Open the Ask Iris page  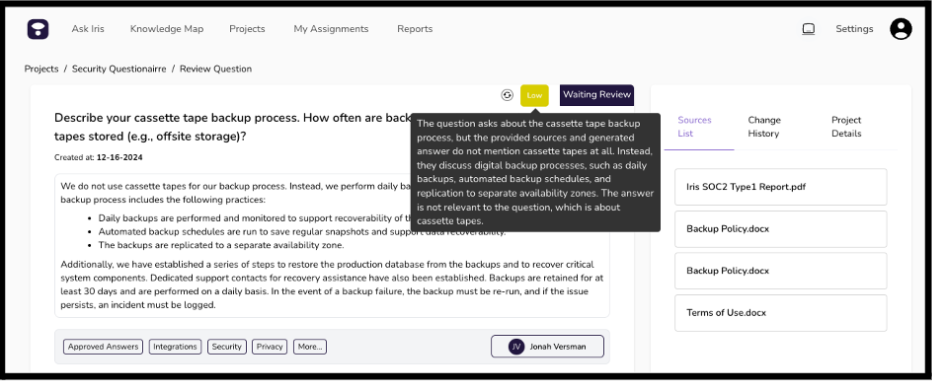tap(88, 29)
